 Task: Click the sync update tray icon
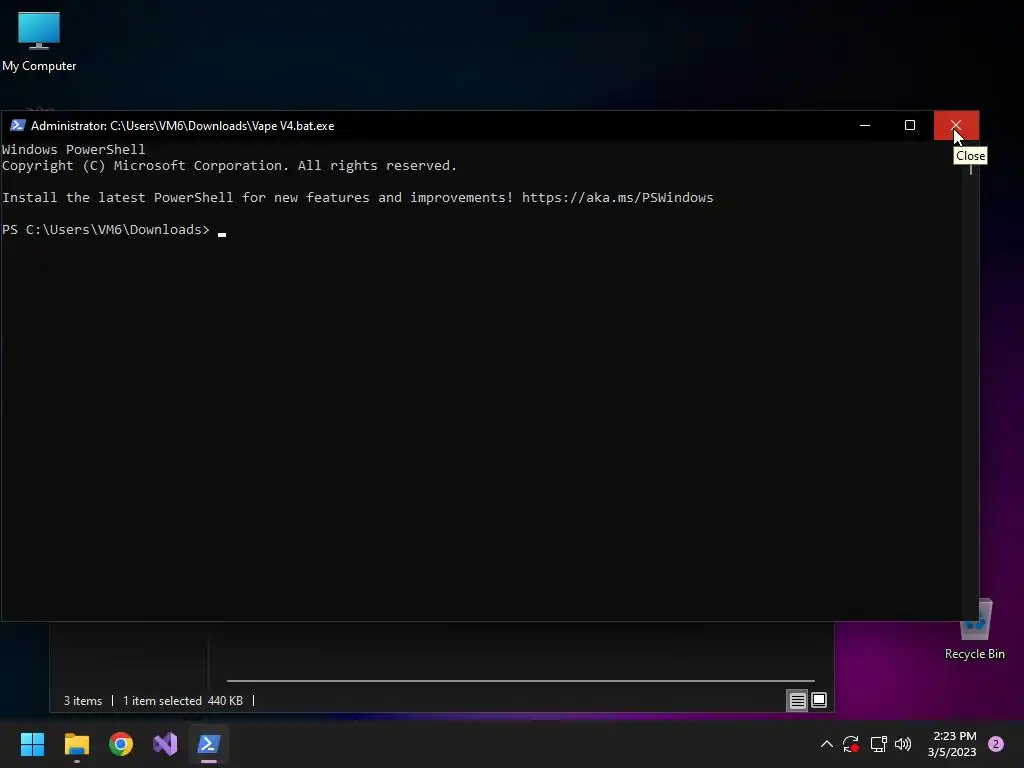pyautogui.click(x=851, y=744)
